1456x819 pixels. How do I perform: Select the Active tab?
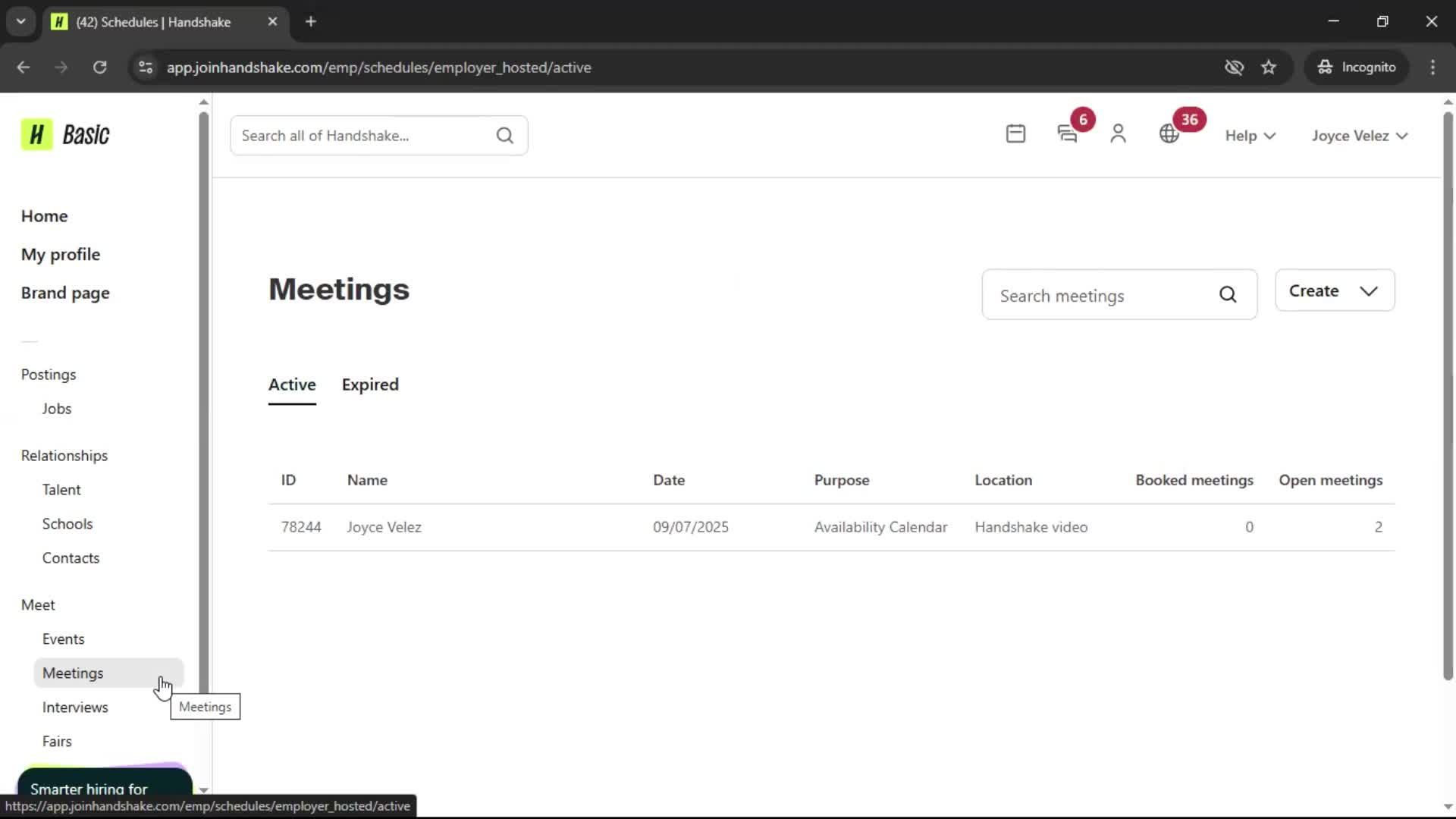pyautogui.click(x=292, y=384)
